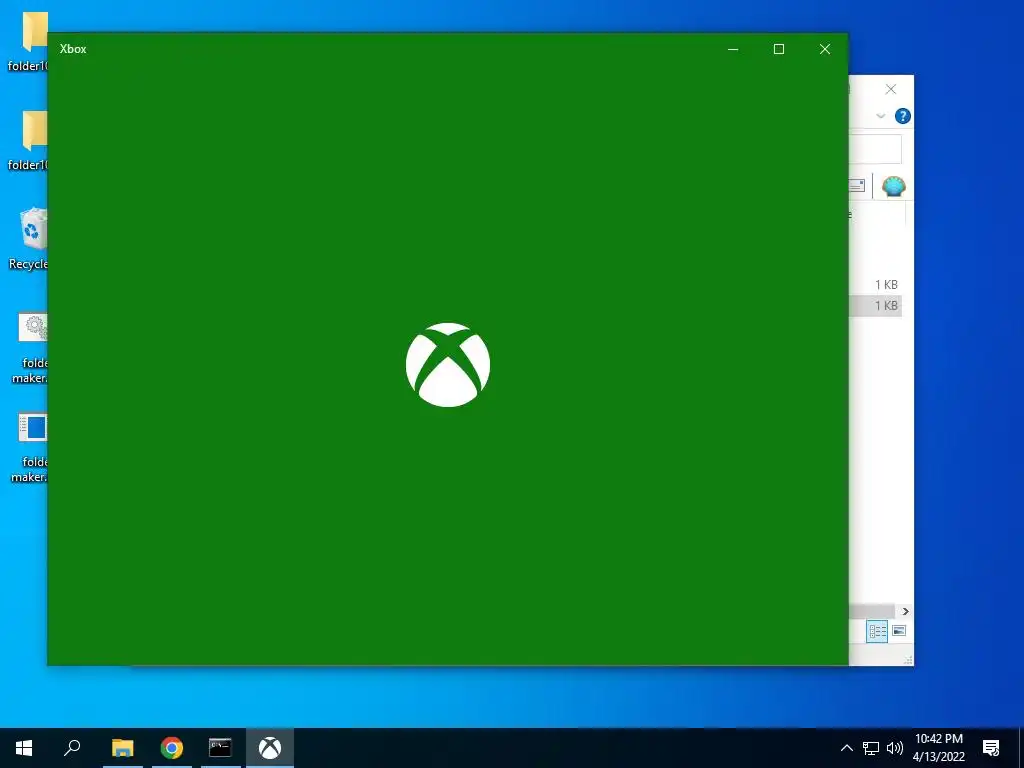This screenshot has width=1024, height=768.
Task: Open taskbar search
Action: (x=72, y=748)
